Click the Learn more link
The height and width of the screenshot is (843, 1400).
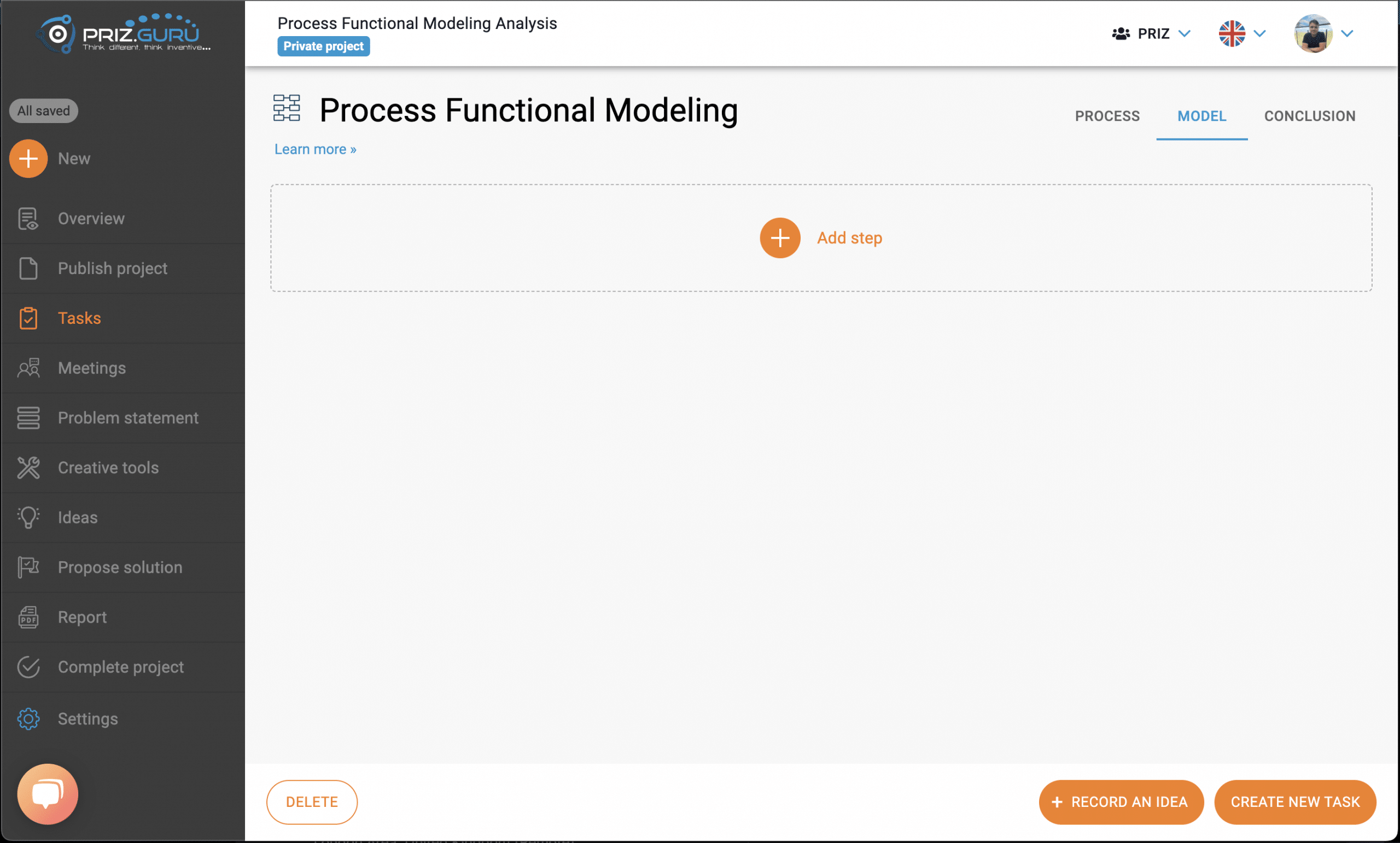tap(314, 149)
